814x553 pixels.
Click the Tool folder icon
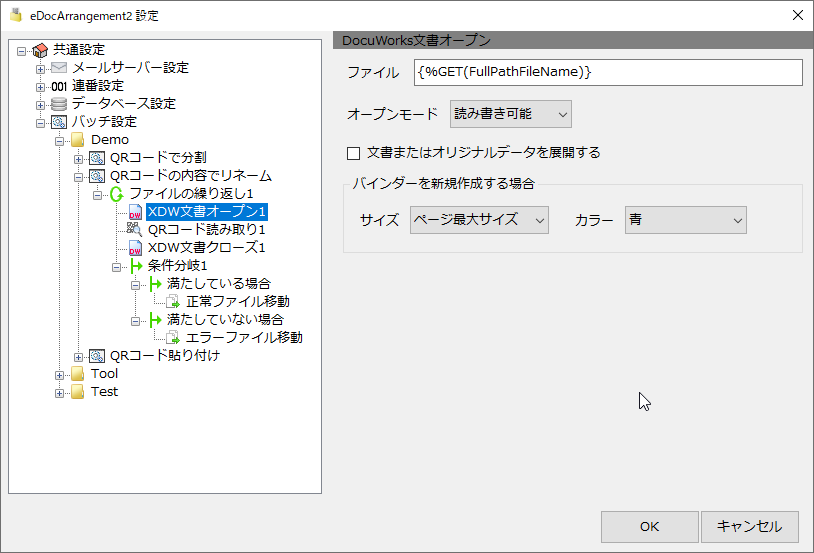click(77, 374)
